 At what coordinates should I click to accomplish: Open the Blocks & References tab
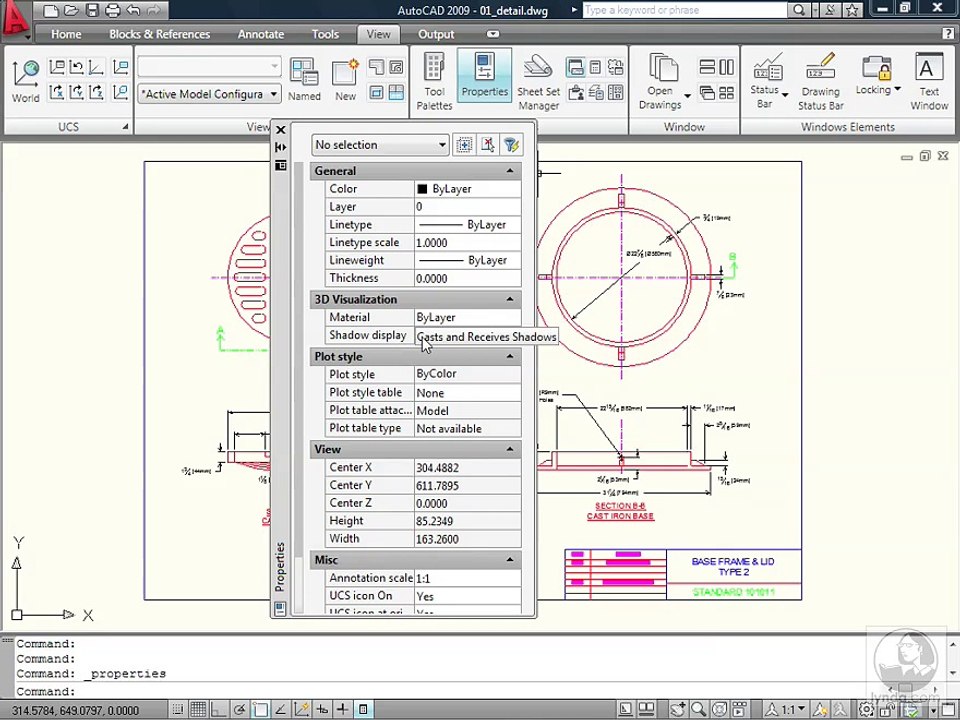(x=159, y=34)
